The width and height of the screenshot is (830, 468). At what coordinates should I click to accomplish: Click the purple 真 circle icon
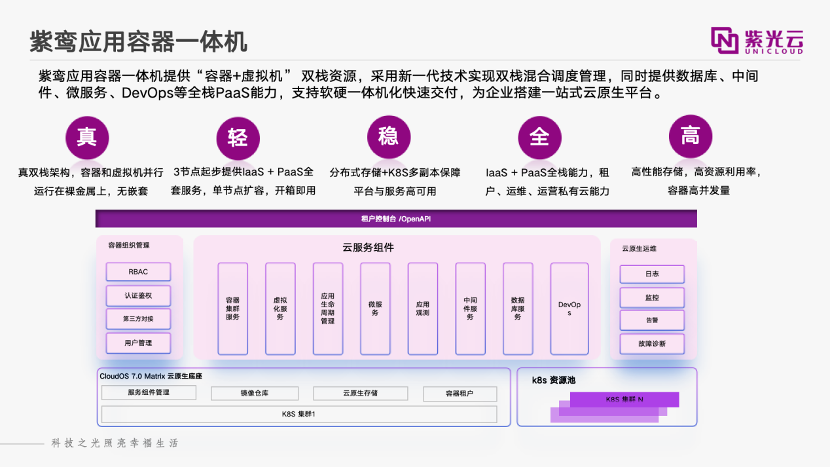(85, 137)
